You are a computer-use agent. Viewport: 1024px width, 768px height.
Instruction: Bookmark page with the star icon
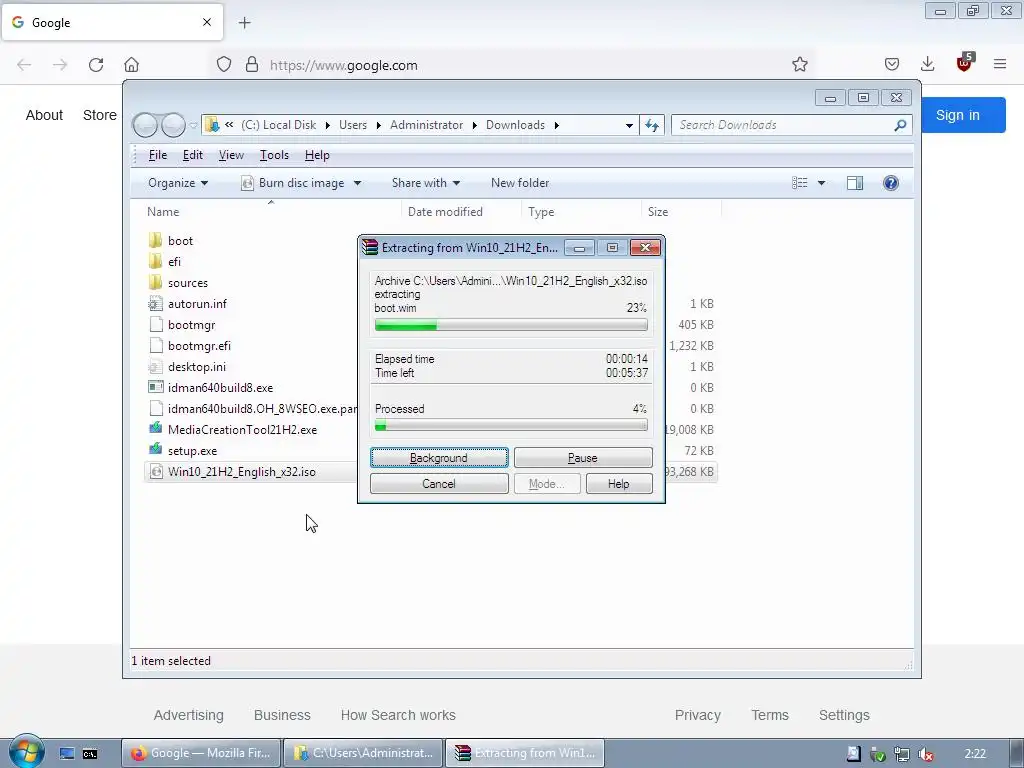[x=799, y=65]
